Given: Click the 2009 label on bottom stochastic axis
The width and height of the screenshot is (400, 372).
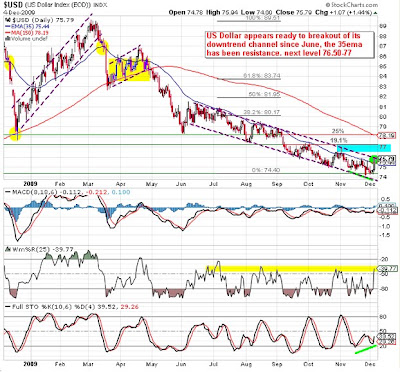Looking at the screenshot, I should click(31, 364).
